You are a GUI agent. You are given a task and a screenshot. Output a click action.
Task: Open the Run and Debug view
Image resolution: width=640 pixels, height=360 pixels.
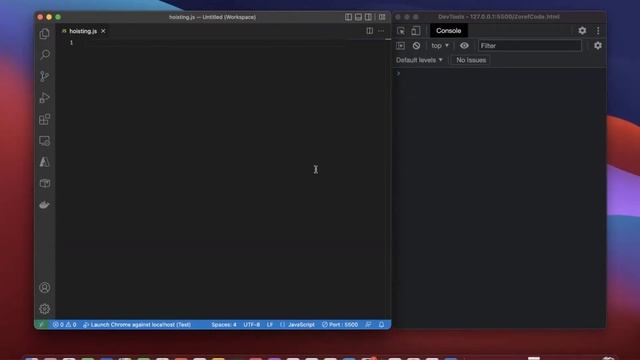(x=44, y=98)
